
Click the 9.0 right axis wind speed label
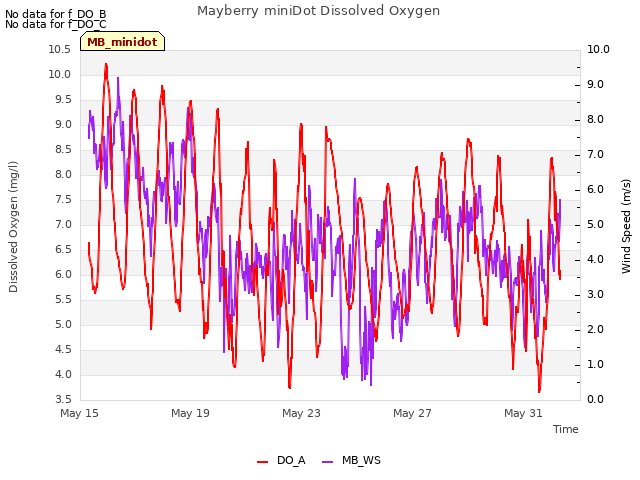595,85
